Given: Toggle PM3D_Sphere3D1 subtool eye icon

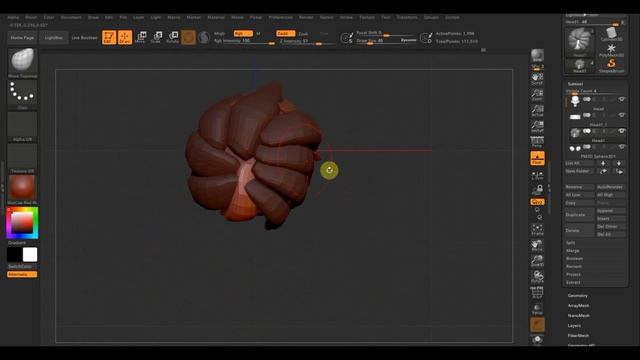Looking at the screenshot, I should tap(622, 147).
